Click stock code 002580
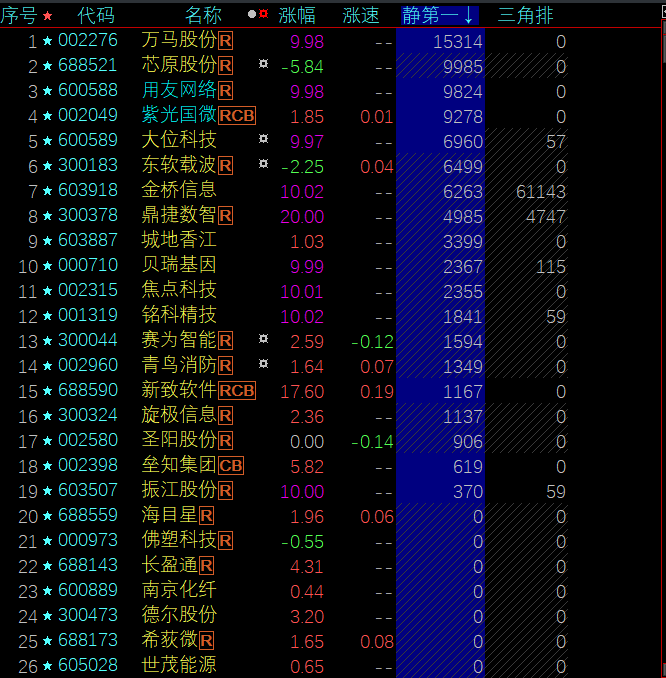666x678 pixels. (88, 440)
